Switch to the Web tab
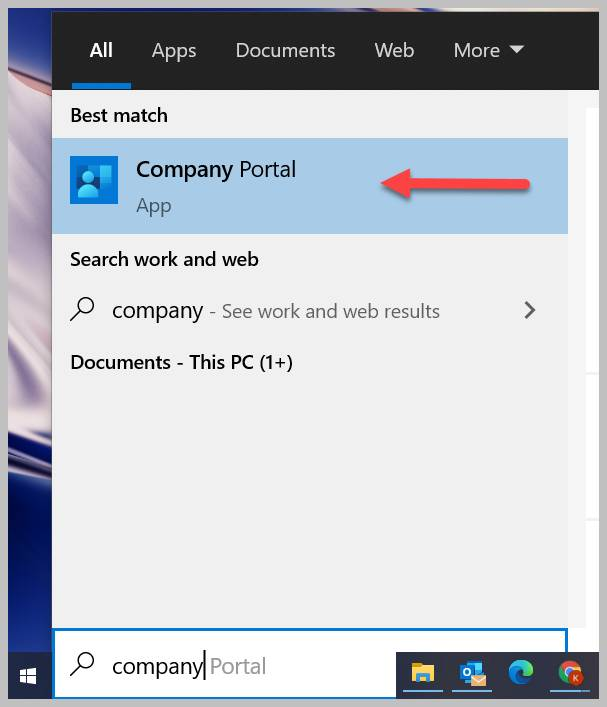Screen dimensions: 607x707 (x=394, y=50)
